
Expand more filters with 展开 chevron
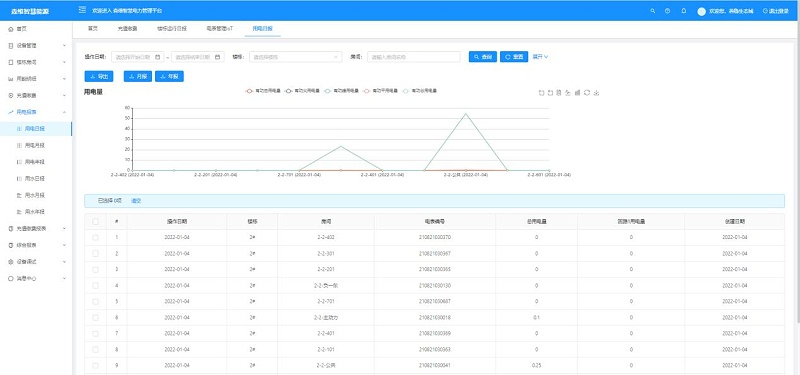click(540, 57)
